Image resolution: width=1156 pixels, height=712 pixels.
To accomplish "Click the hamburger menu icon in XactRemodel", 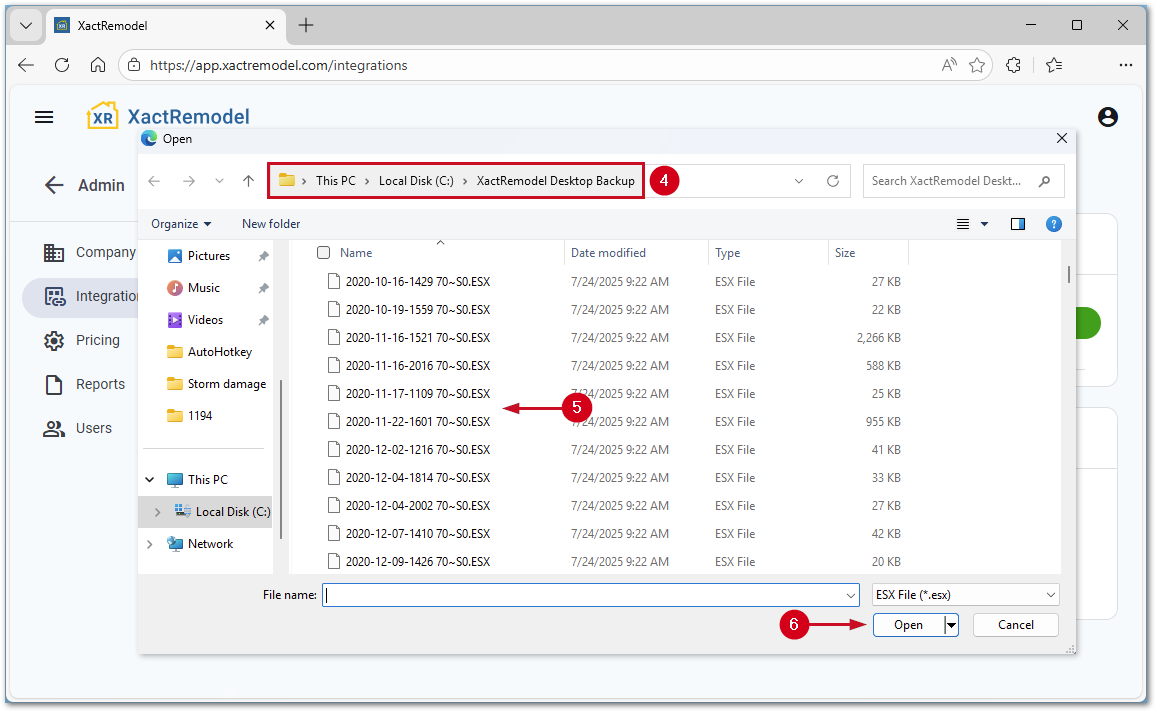I will tap(44, 117).
